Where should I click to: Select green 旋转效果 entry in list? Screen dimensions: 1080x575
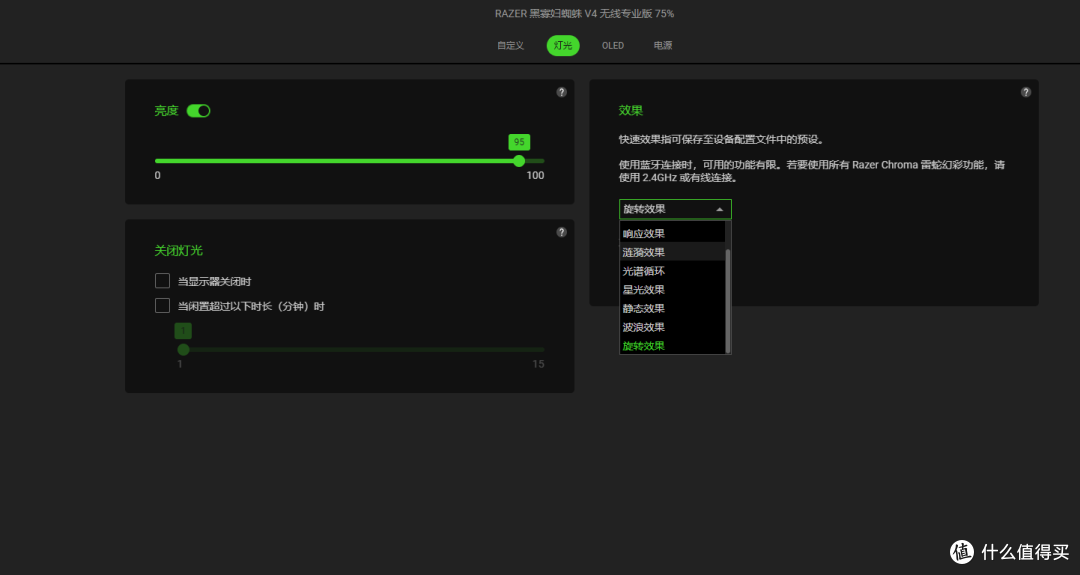pos(672,345)
